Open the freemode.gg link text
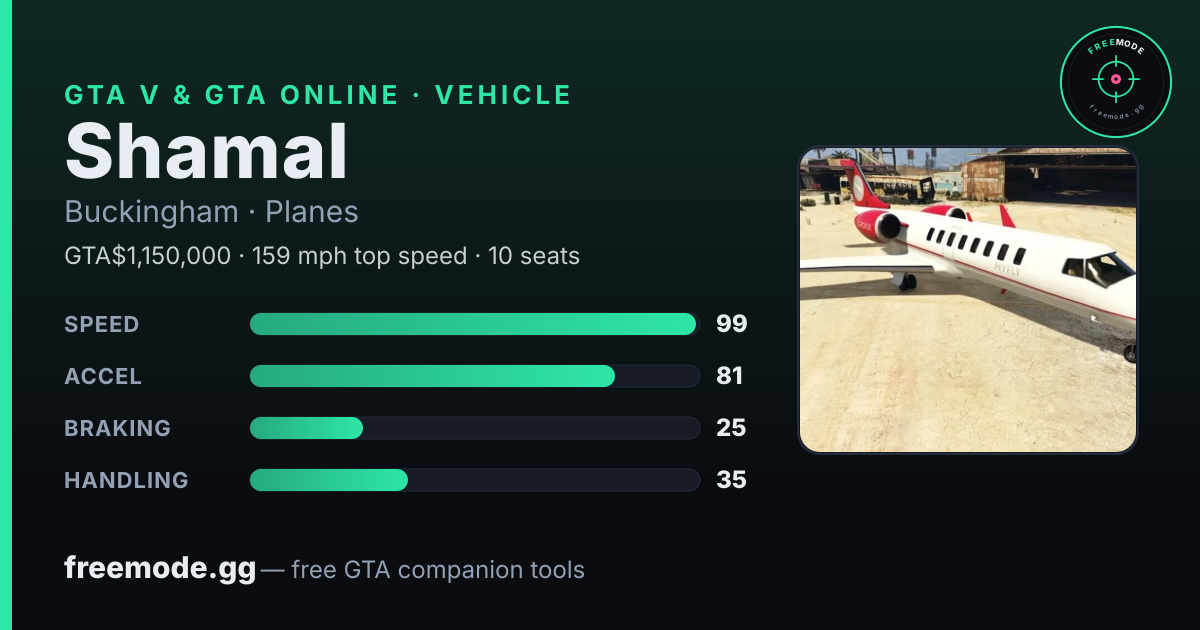Image resolution: width=1200 pixels, height=630 pixels. click(x=160, y=569)
